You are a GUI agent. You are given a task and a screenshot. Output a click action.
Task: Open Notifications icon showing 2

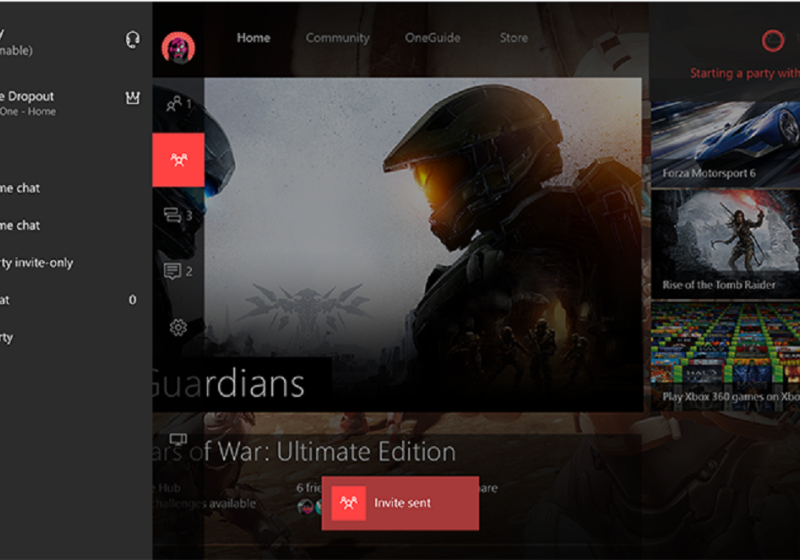(178, 270)
